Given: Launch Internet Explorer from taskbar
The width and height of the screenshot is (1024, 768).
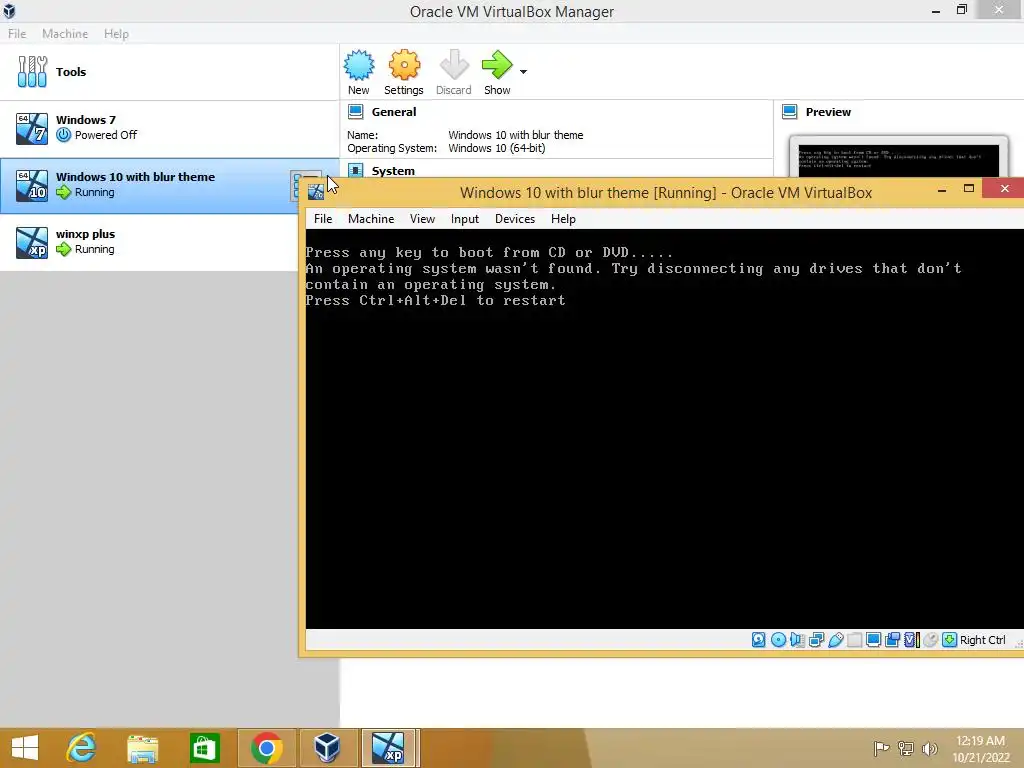Looking at the screenshot, I should 82,748.
